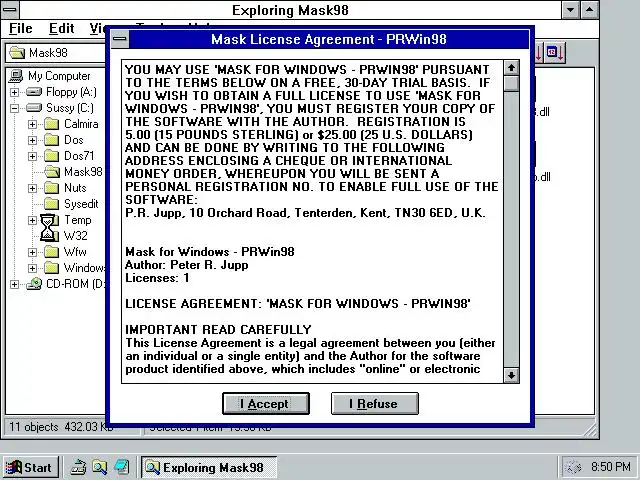Expand the Dos71 folder node
This screenshot has width=640, height=480.
point(32,156)
